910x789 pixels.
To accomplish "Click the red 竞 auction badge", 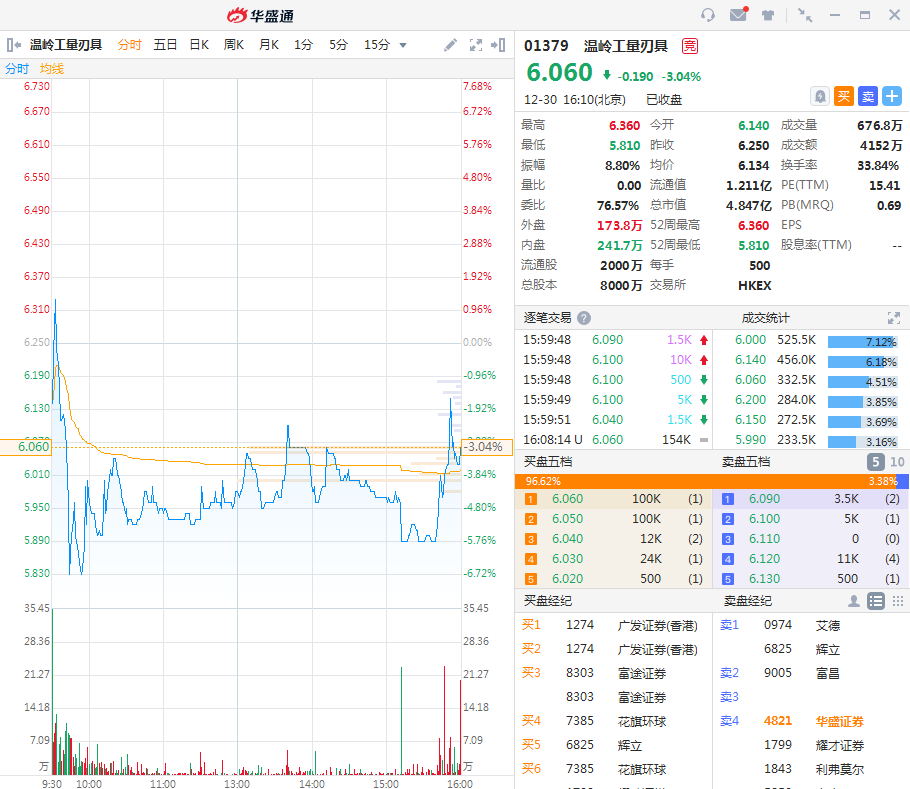I will pyautogui.click(x=689, y=46).
